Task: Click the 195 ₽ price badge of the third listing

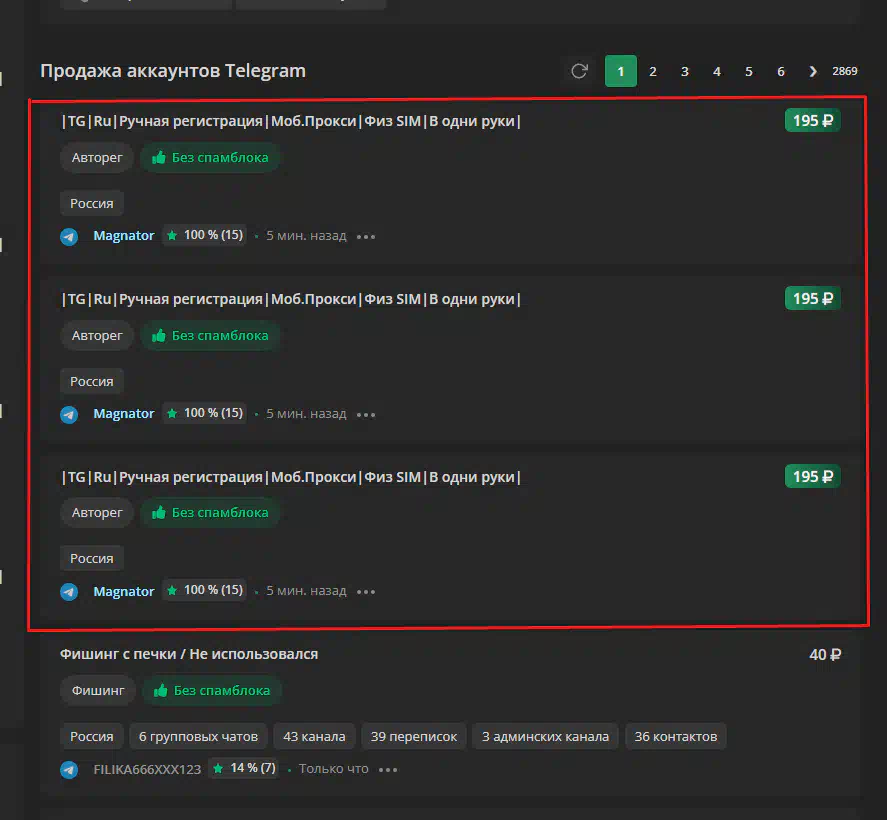Action: point(812,477)
